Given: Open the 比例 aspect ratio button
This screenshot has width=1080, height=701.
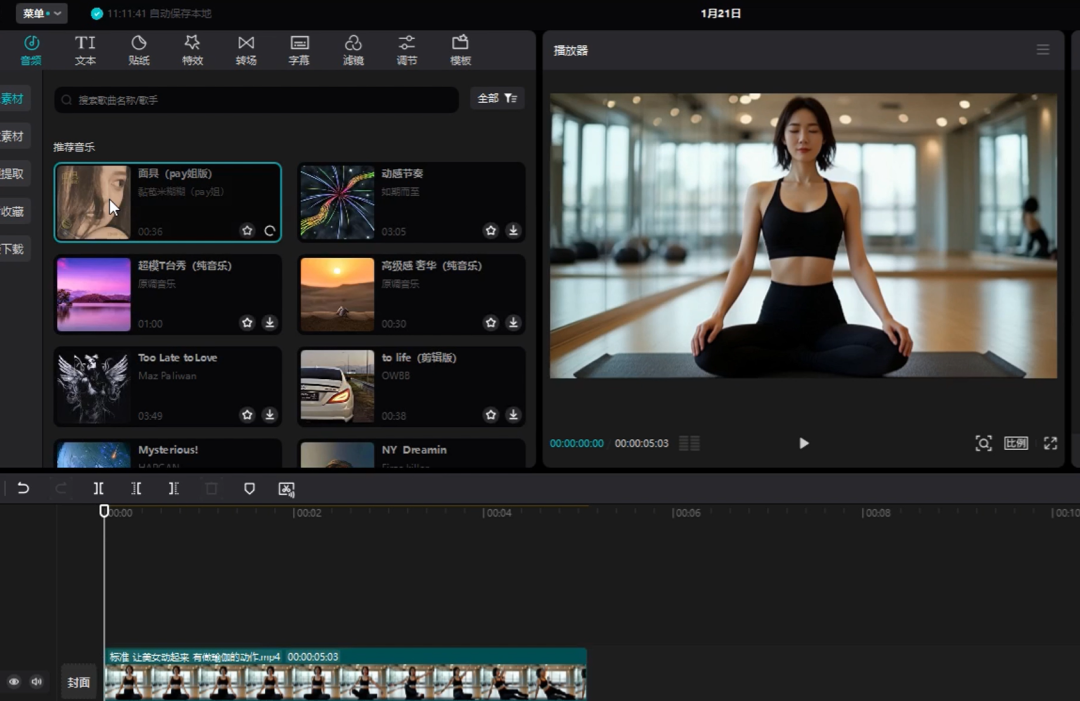Looking at the screenshot, I should pyautogui.click(x=1016, y=443).
